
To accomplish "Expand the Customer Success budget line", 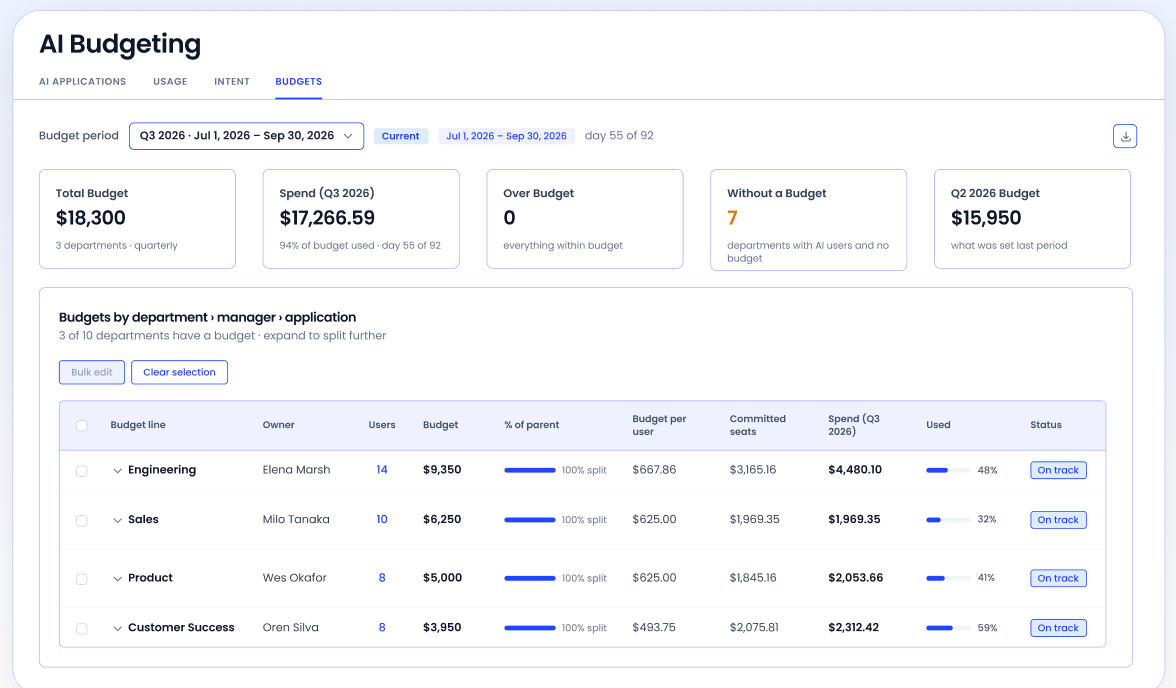I will tap(118, 628).
